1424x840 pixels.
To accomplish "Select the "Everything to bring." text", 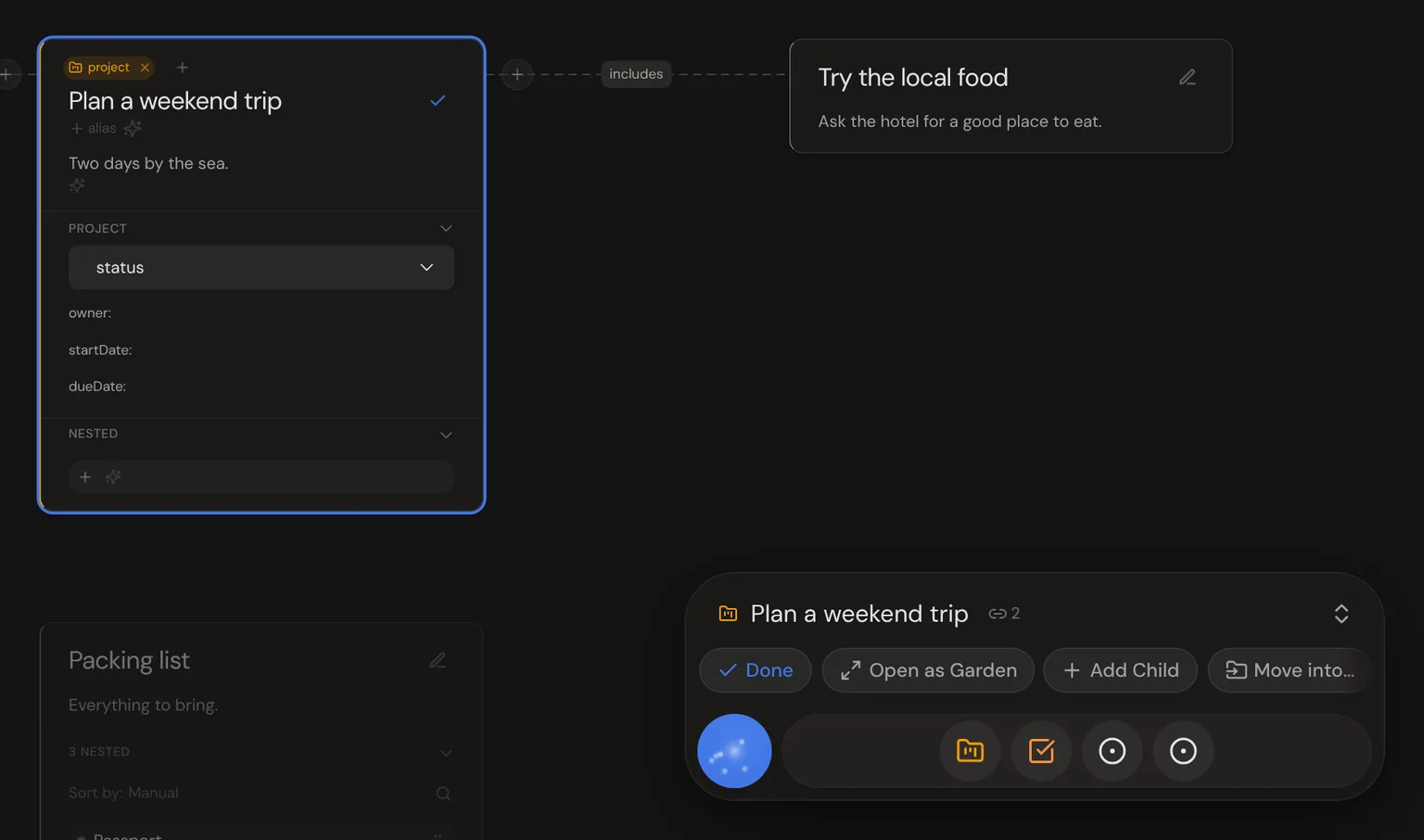I will coord(143,705).
